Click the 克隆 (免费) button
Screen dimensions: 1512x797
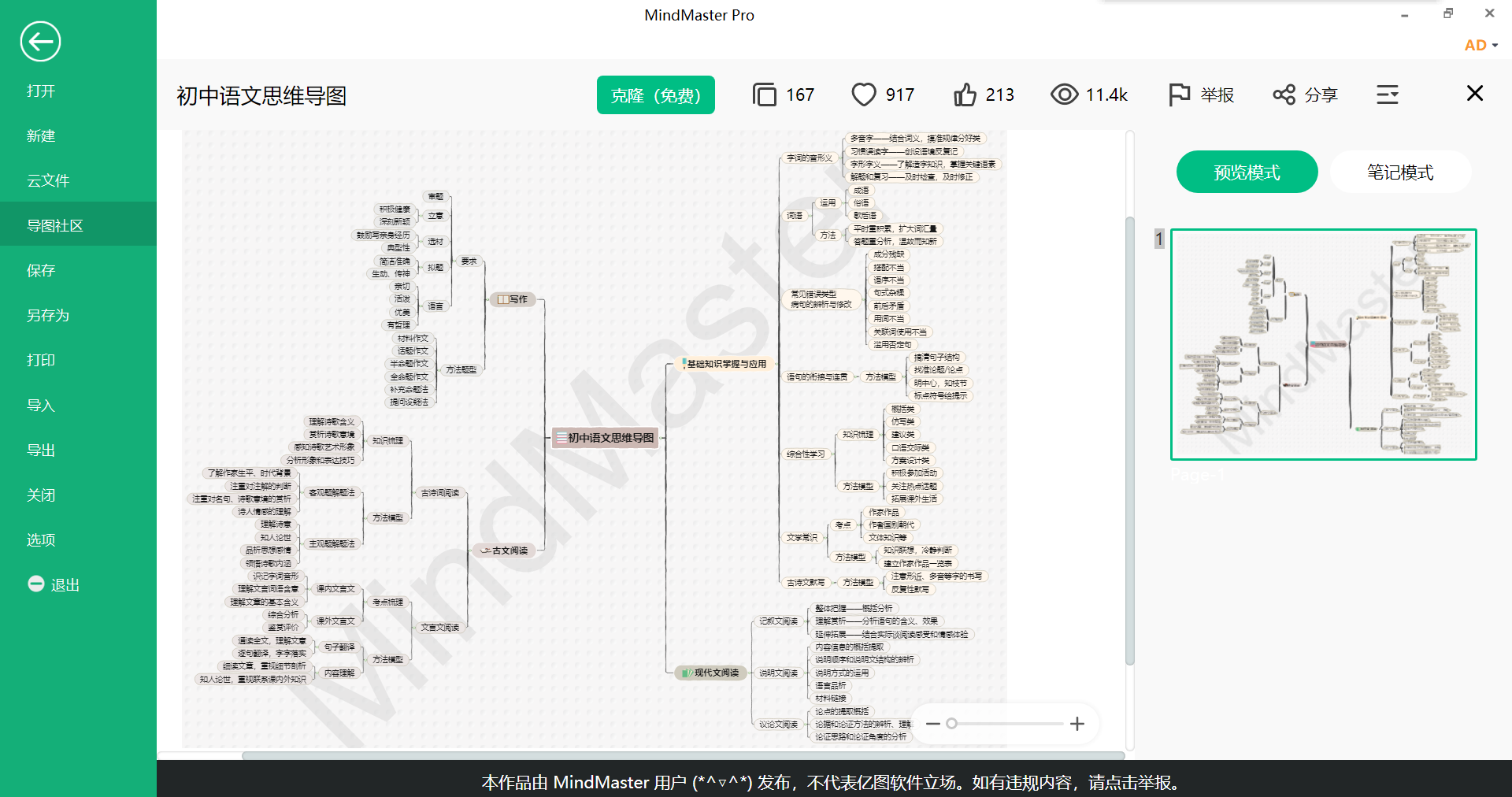click(656, 95)
